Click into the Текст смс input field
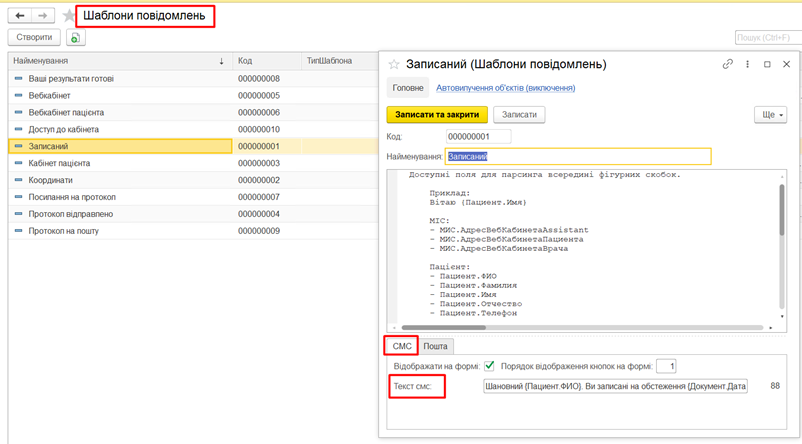802x444 pixels. (x=615, y=386)
